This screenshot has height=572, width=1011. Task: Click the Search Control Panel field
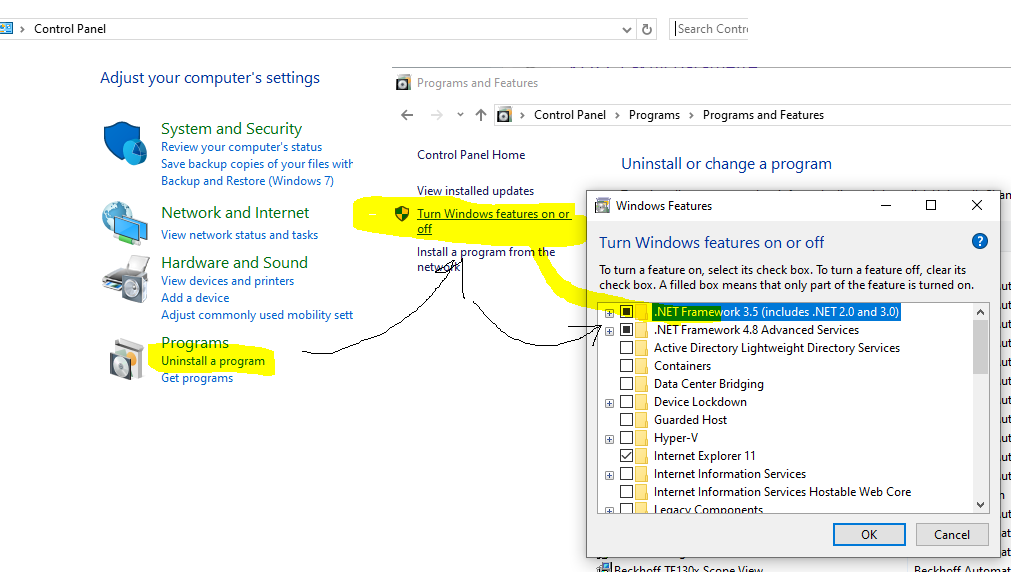pos(709,29)
